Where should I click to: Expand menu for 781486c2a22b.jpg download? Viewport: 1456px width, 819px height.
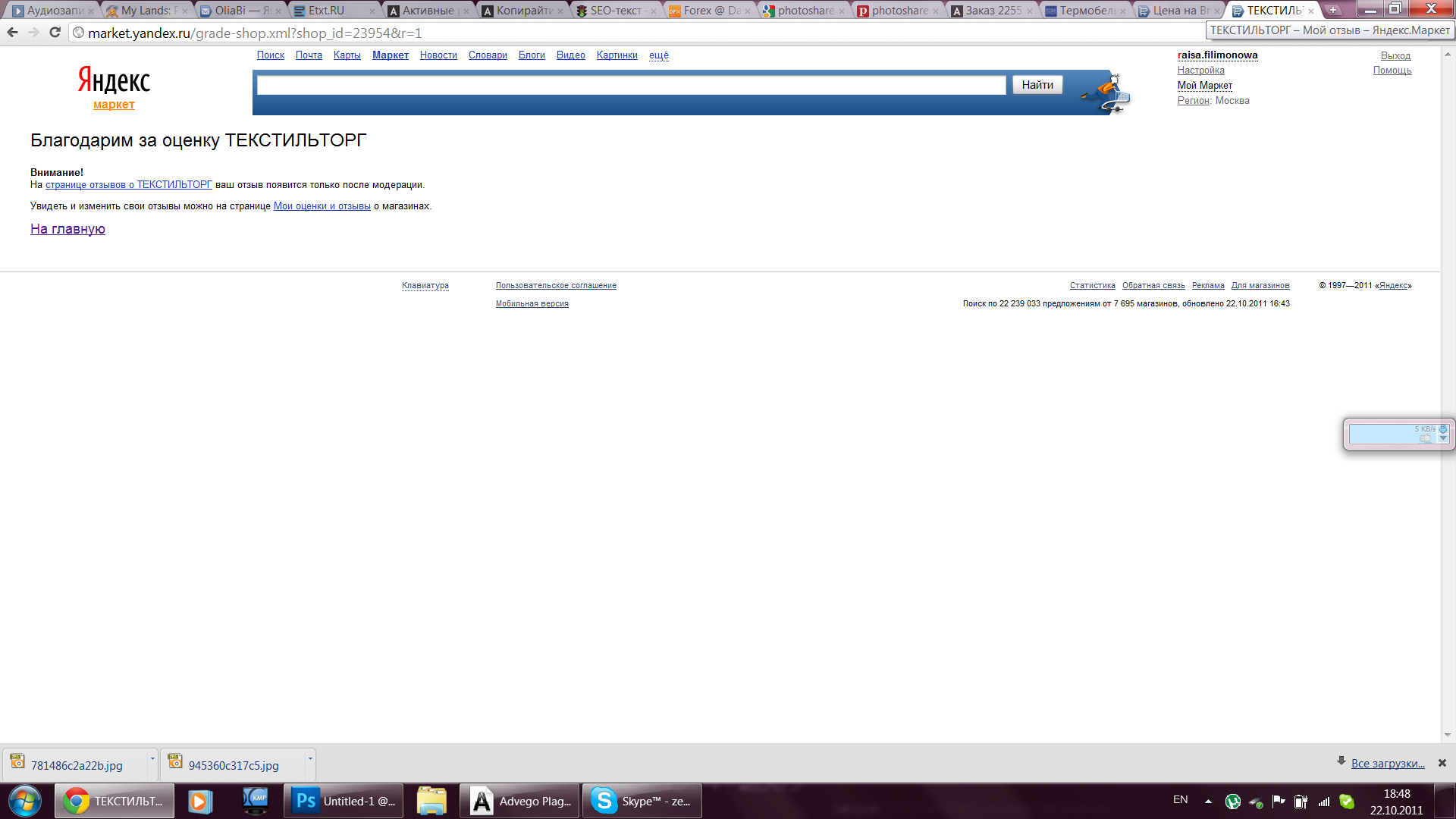152,758
